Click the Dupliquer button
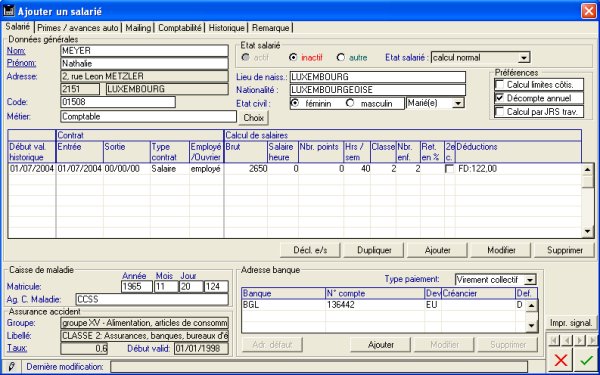Screen dimensions: 600x375 (x=374, y=250)
